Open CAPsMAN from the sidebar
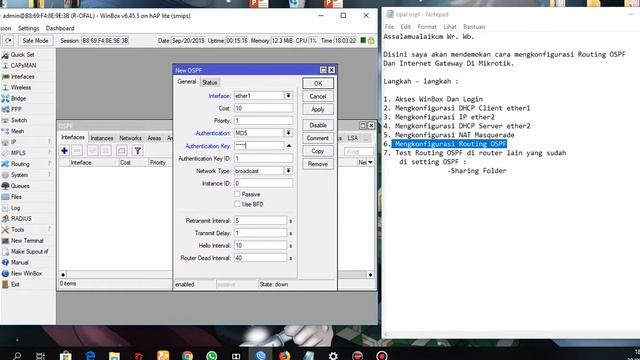Screen dimensions: 640x360 click(23, 65)
